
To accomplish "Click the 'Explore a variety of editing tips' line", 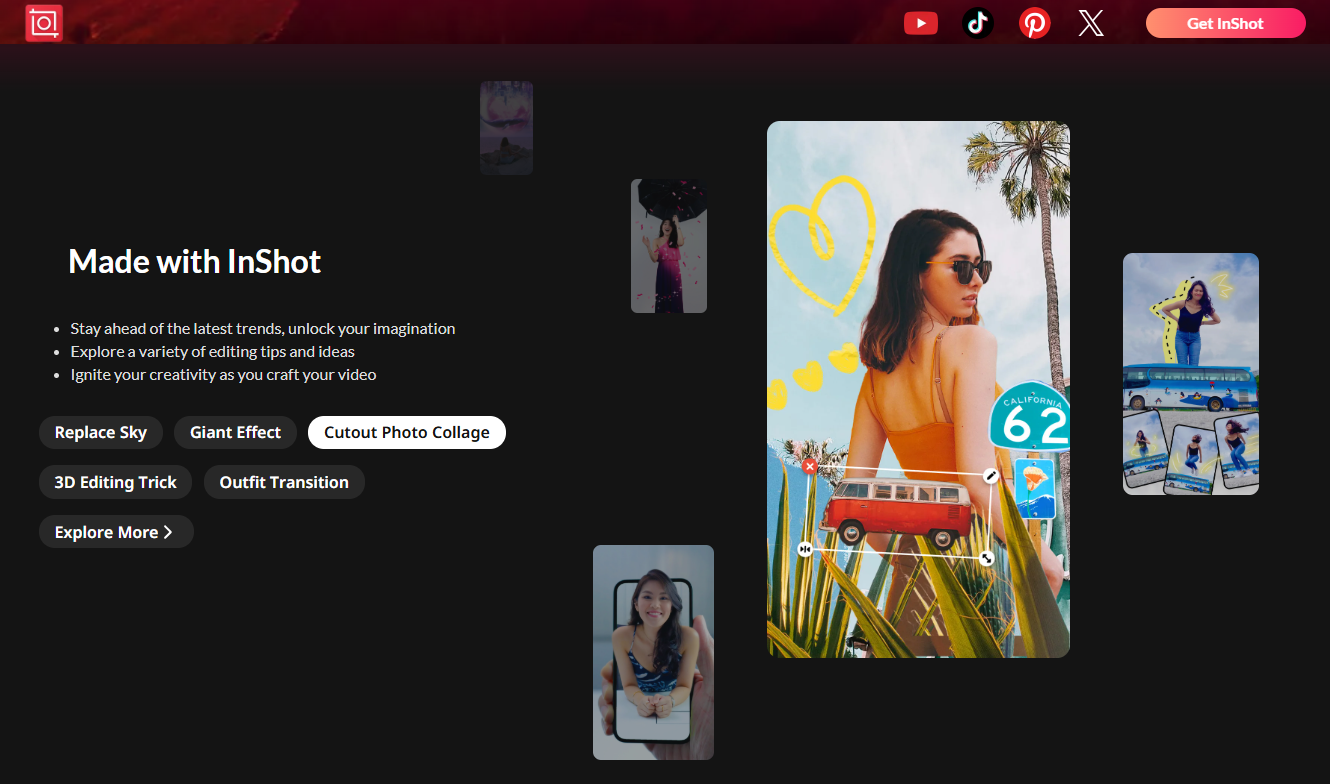I will (213, 351).
